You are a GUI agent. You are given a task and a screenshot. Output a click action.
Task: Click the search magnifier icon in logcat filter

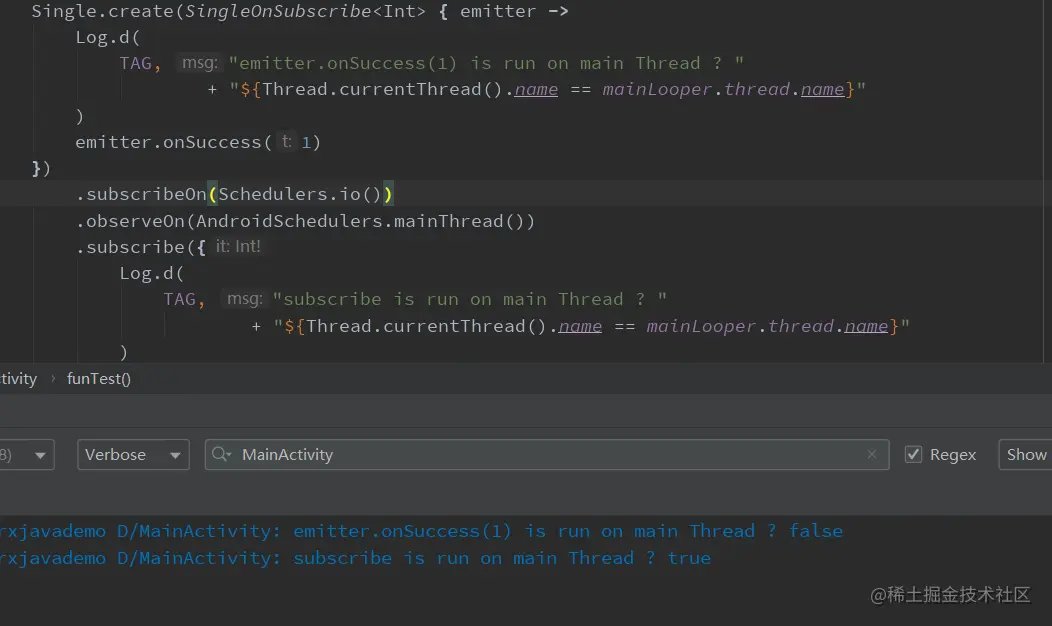click(221, 454)
